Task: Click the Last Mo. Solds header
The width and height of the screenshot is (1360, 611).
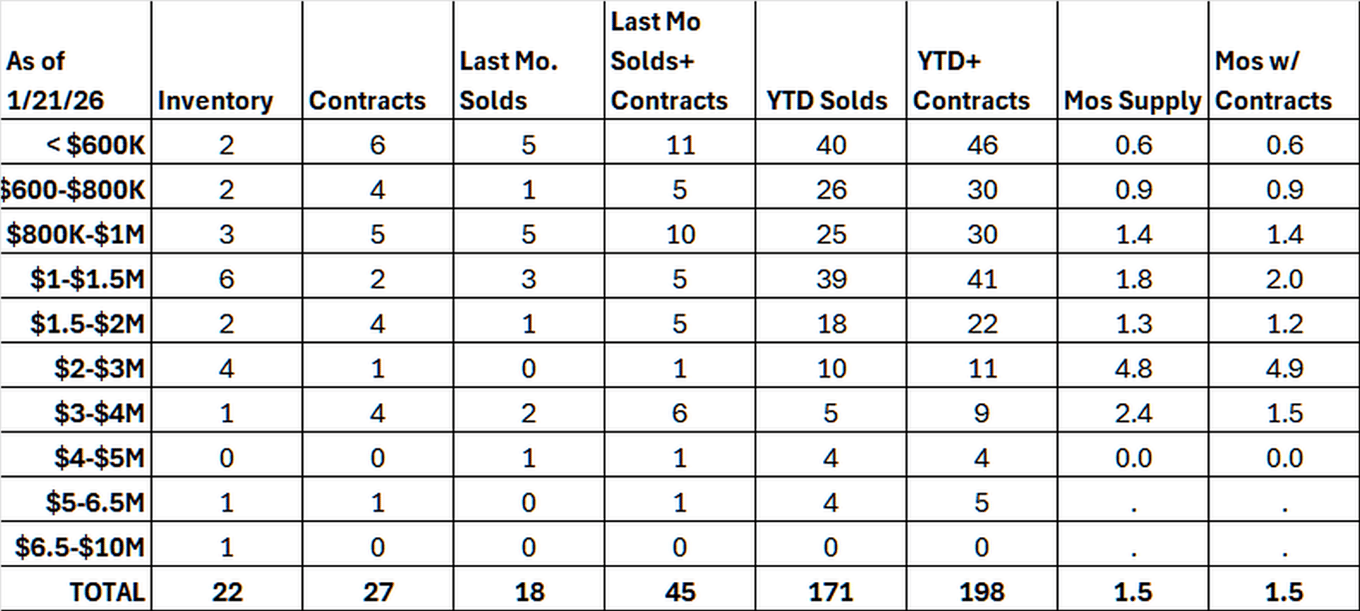Action: [x=509, y=81]
